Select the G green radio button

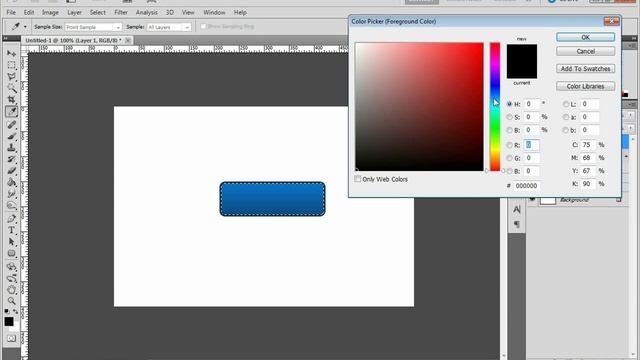pos(509,158)
